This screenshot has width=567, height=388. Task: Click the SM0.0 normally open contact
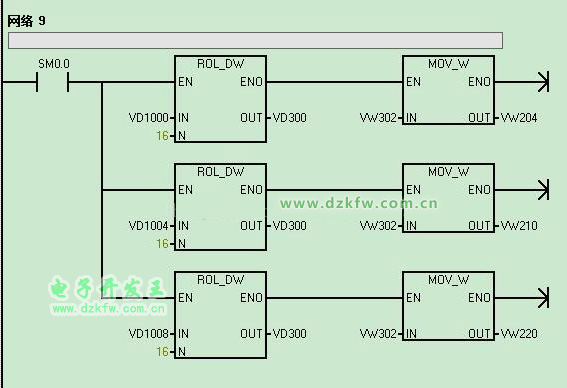pyautogui.click(x=52, y=82)
